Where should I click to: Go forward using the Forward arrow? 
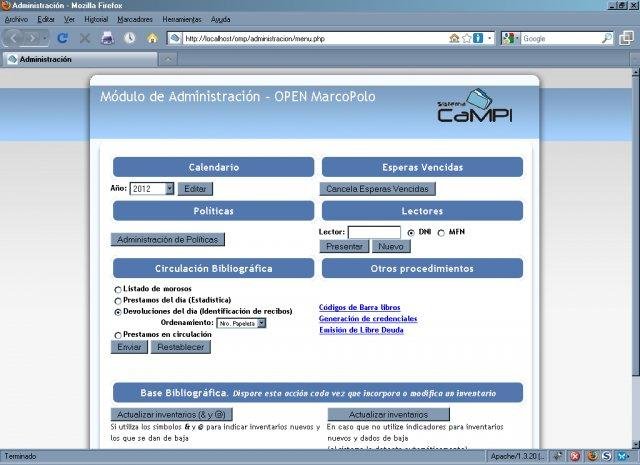click(x=32, y=38)
